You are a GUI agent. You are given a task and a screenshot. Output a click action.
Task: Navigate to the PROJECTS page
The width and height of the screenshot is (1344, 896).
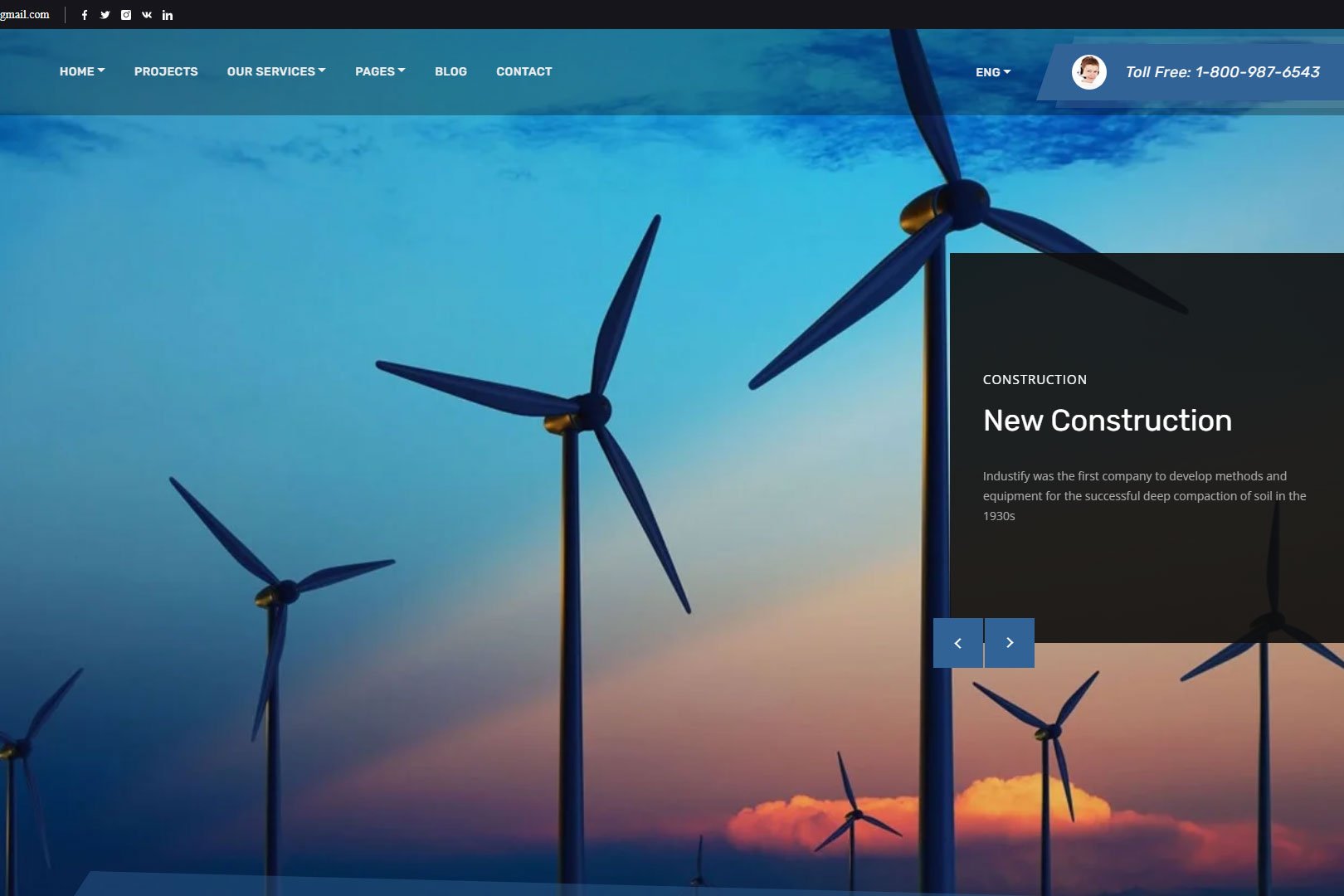(x=166, y=71)
